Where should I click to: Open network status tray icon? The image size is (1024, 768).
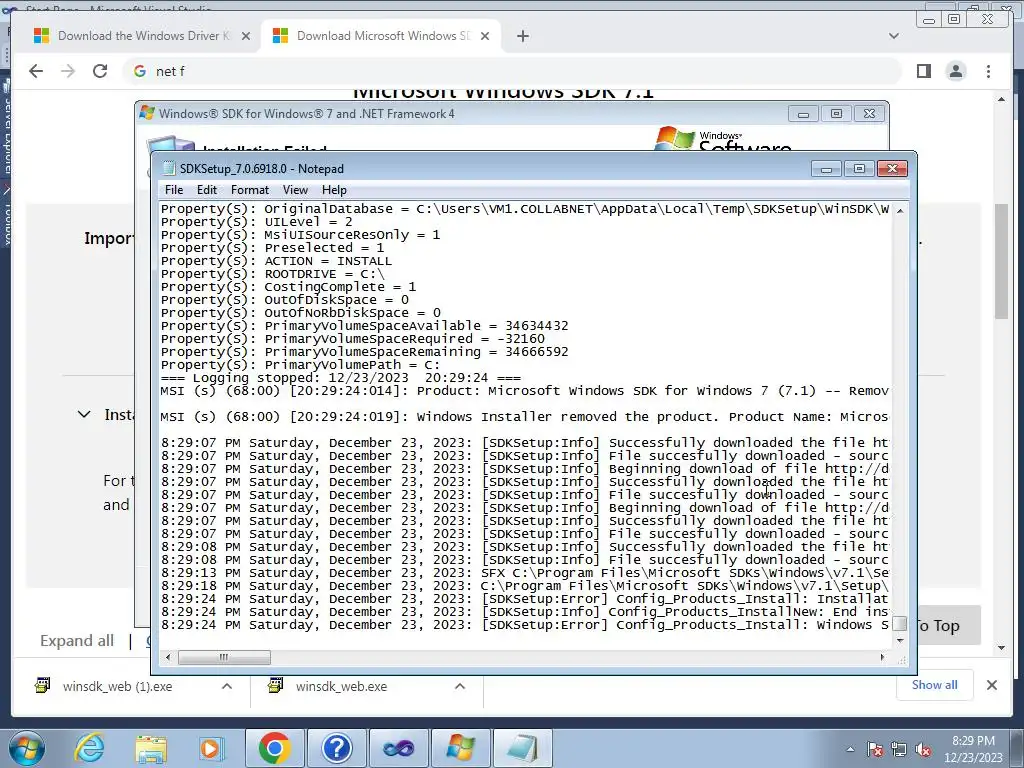[x=899, y=750]
